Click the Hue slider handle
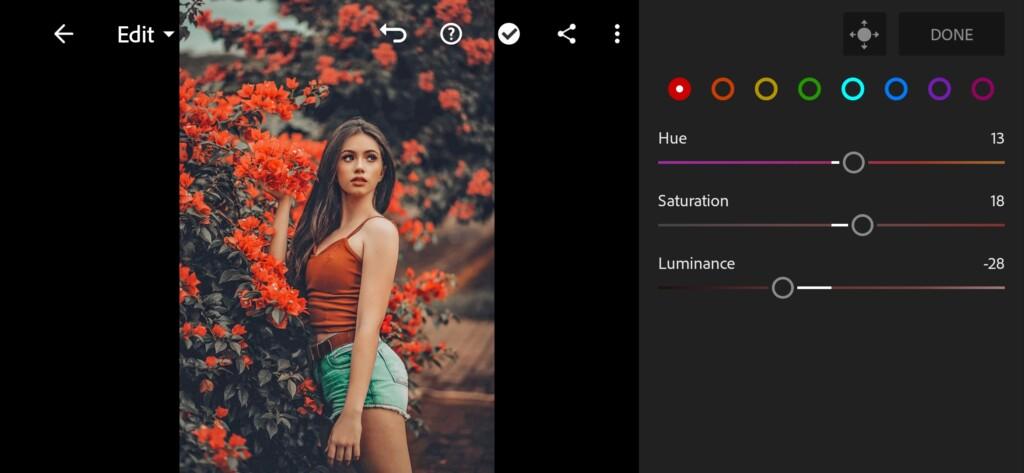The image size is (1024, 473). click(x=854, y=162)
